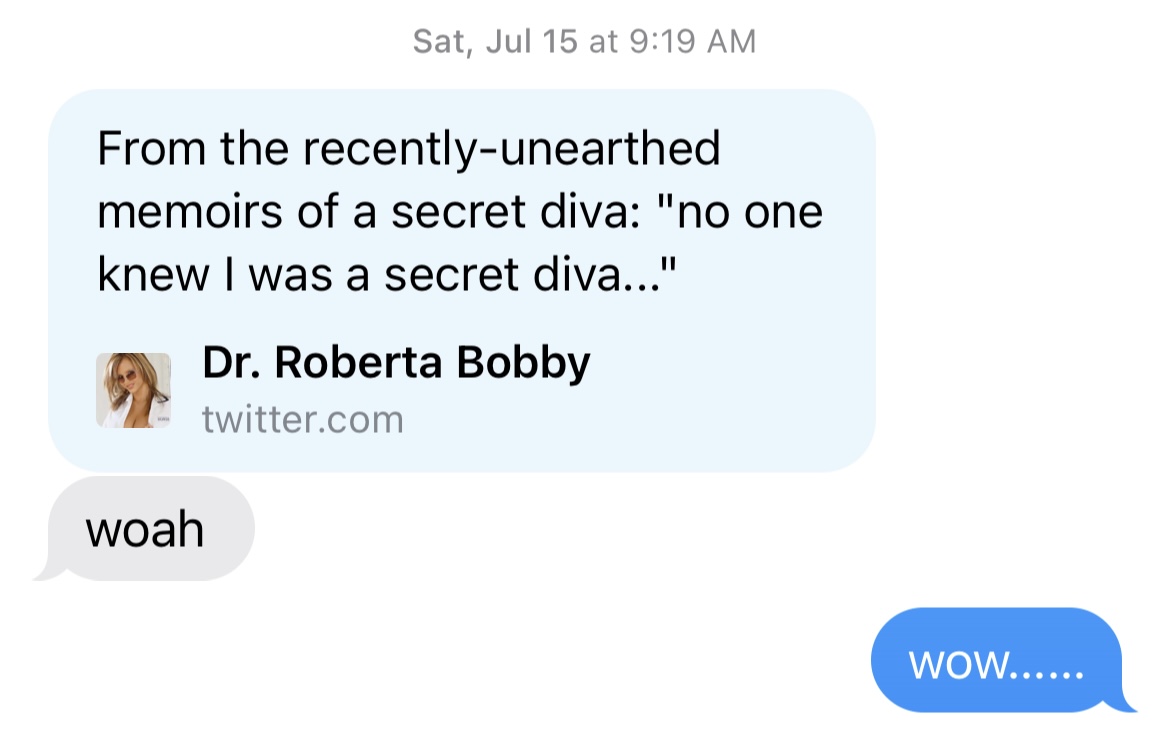Click the tail of the blue wow bubble

1125,704
